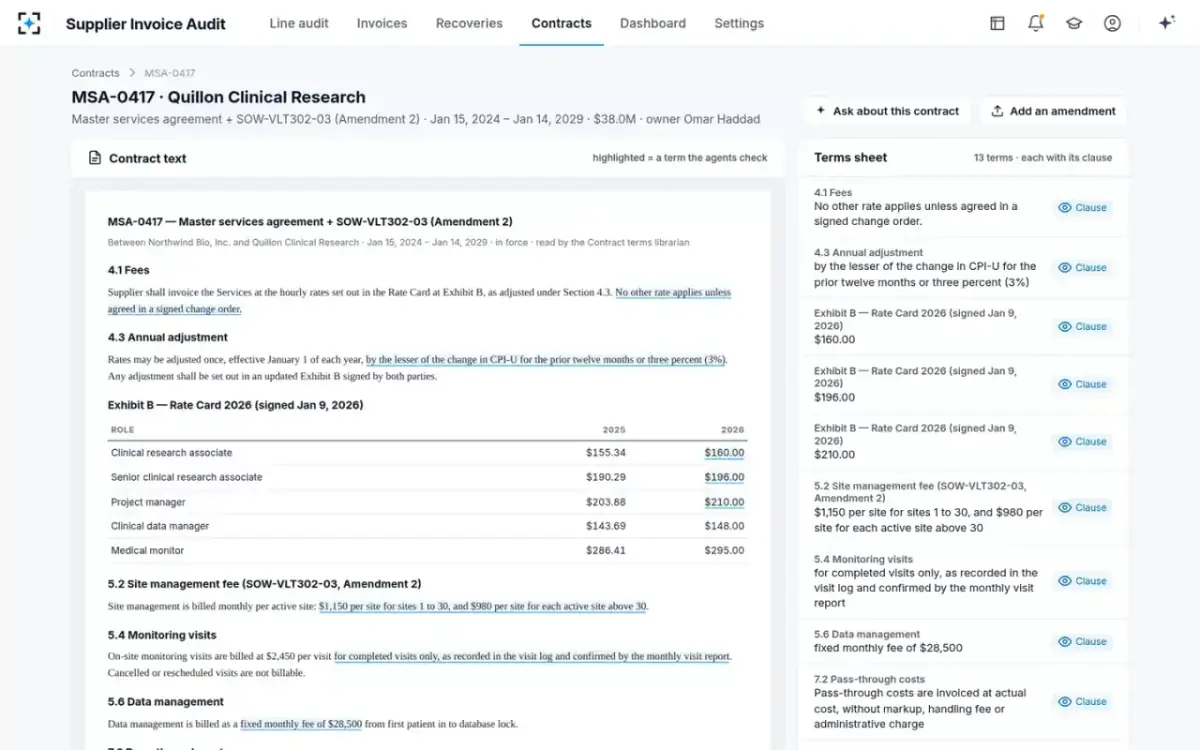Viewport: 1200px width, 750px height.
Task: Click highlighted $196.00 rate in table
Action: (x=724, y=478)
